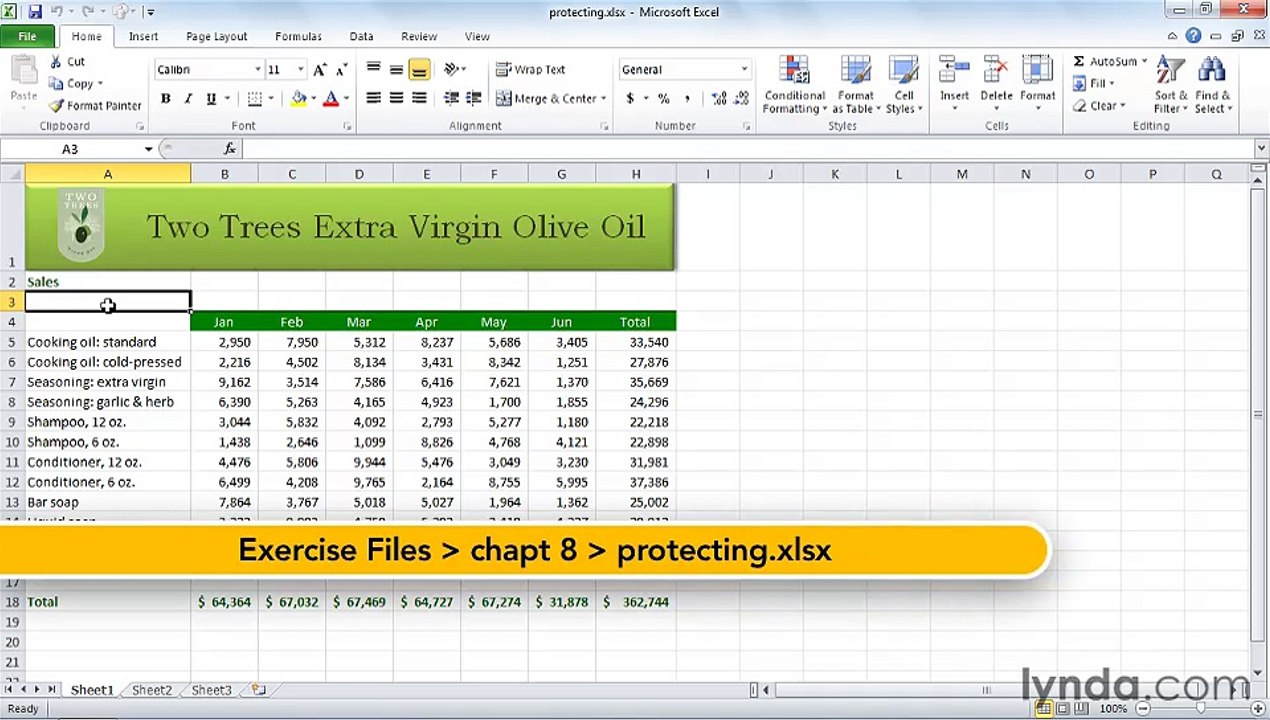Increase font size with Grow Font icon
Screen dimensions: 1270x720
click(x=320, y=70)
